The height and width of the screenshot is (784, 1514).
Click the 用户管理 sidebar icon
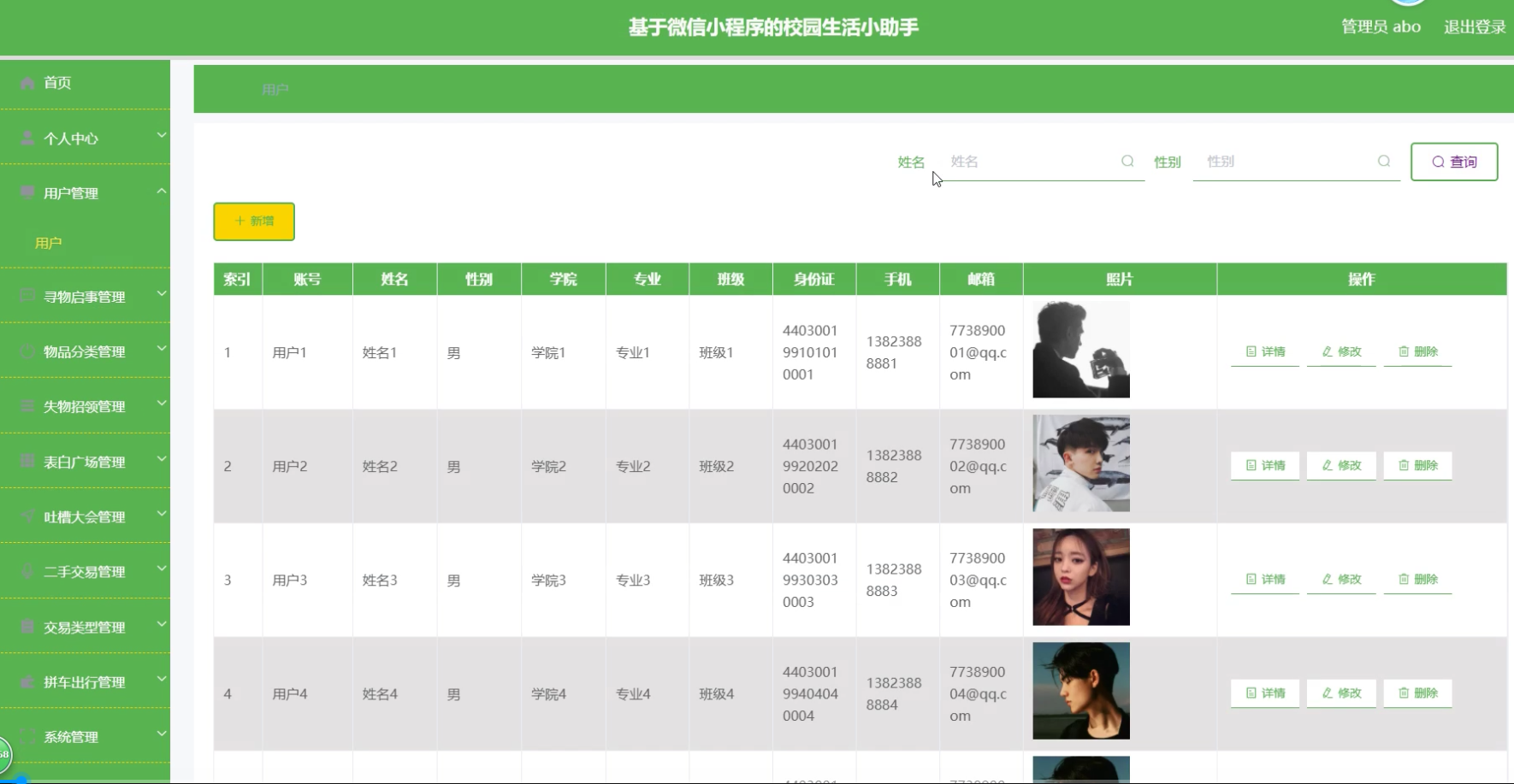coord(27,192)
